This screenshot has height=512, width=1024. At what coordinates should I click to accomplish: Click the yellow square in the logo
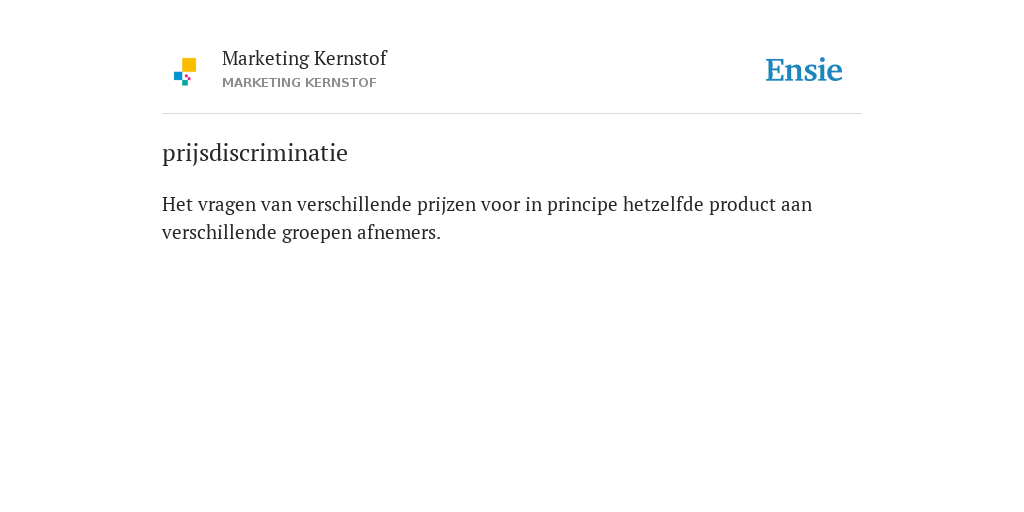189,65
